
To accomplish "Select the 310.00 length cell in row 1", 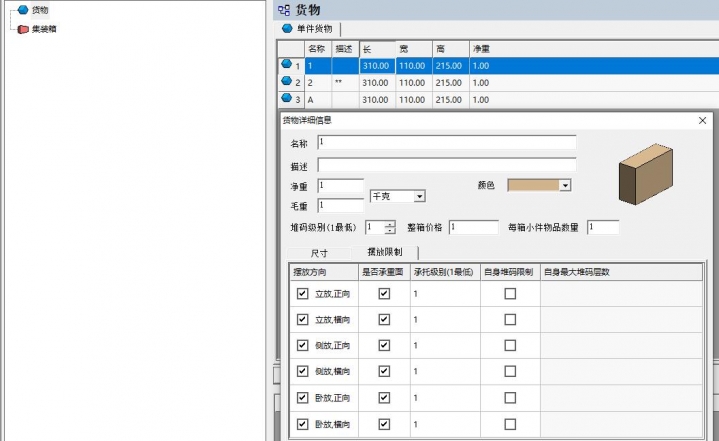I will 376,66.
